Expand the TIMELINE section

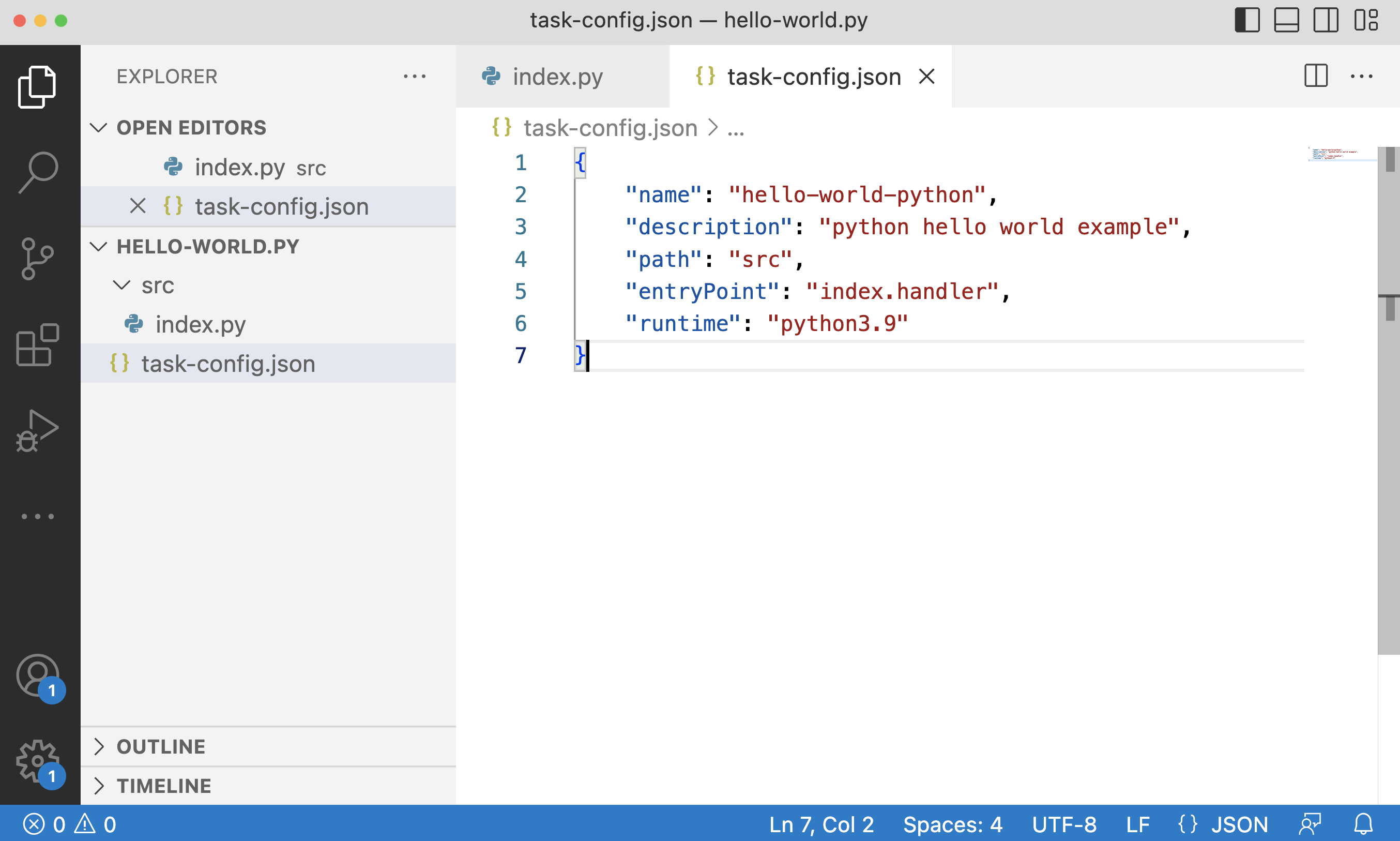point(164,786)
